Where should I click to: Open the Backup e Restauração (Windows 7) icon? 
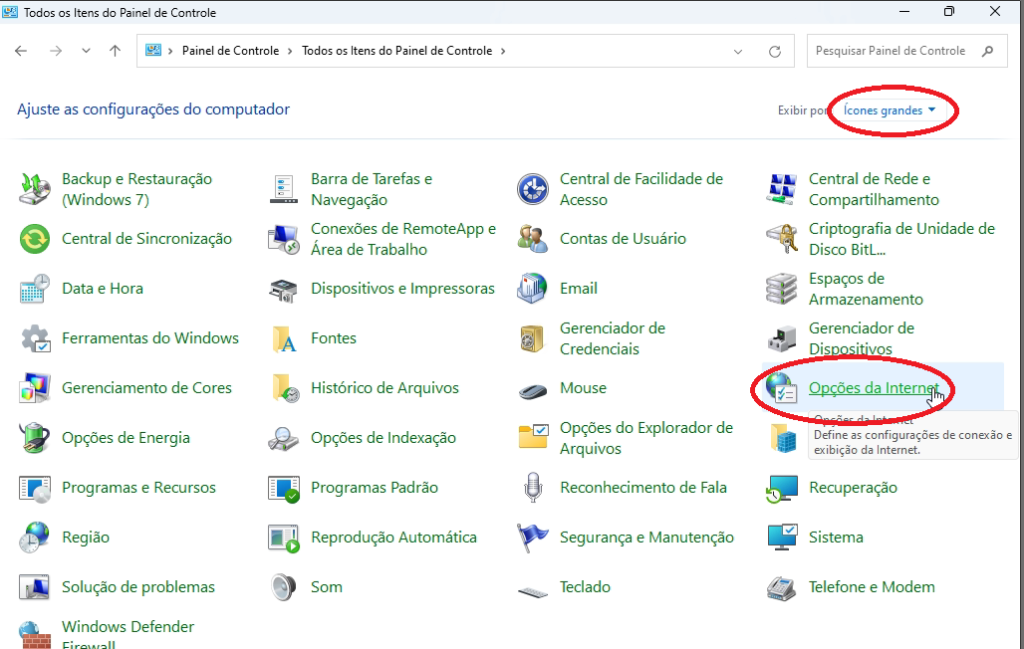click(35, 189)
